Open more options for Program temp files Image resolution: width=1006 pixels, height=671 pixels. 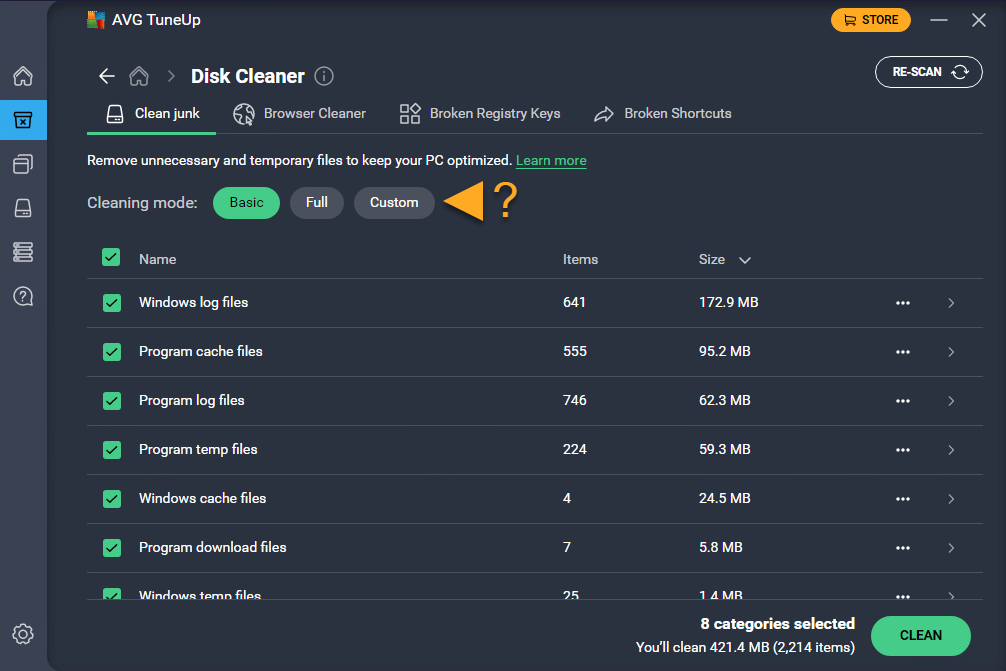pos(903,450)
